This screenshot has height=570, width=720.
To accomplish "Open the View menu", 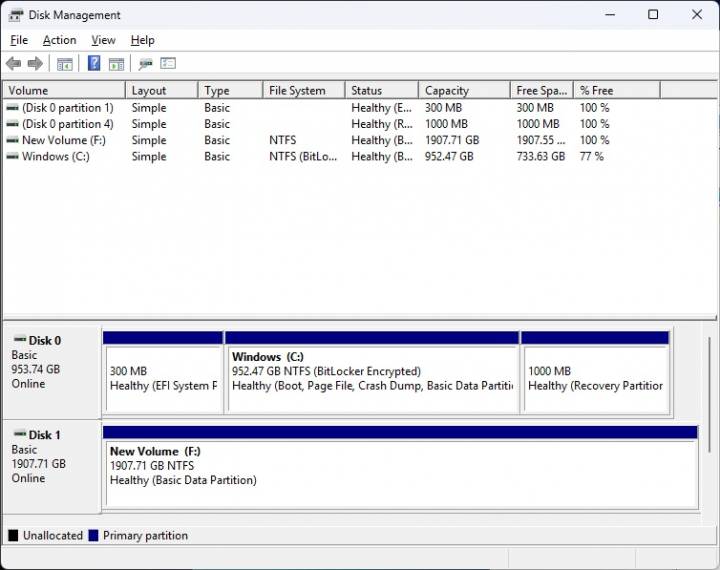I will [103, 40].
